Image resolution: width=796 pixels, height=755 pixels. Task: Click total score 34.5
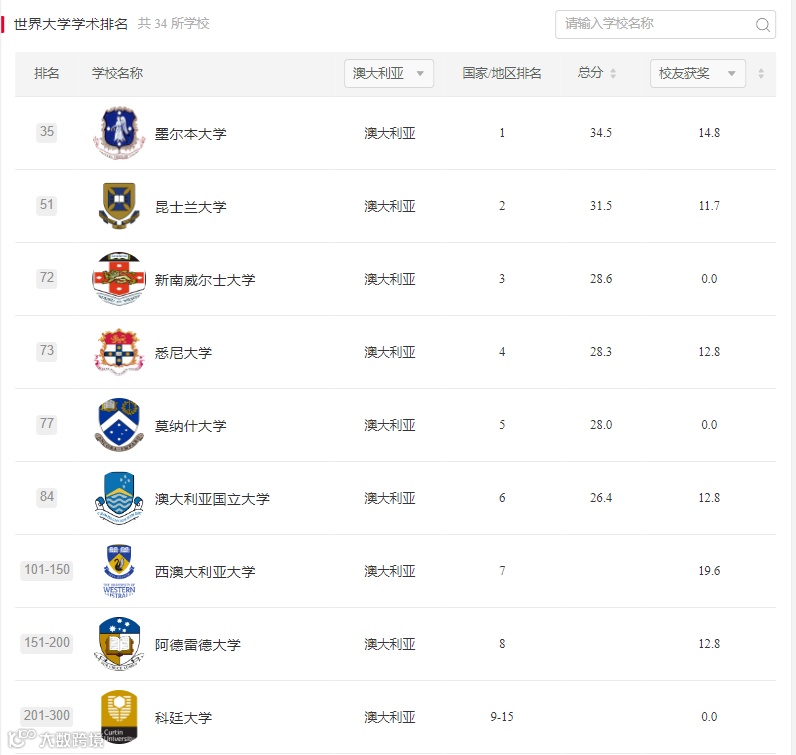coord(601,133)
